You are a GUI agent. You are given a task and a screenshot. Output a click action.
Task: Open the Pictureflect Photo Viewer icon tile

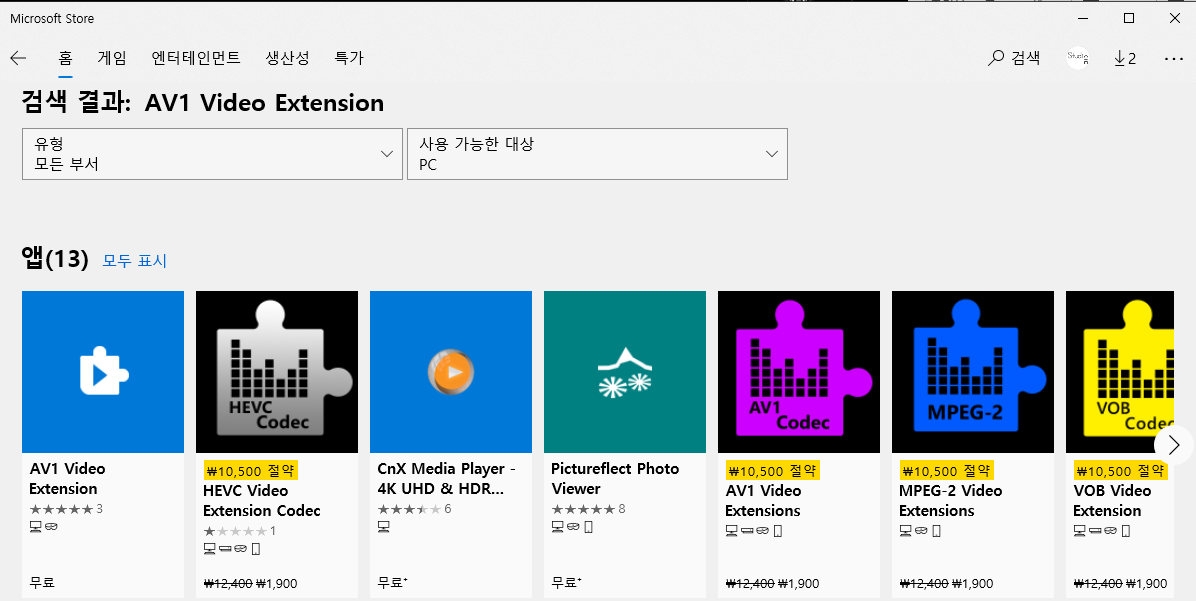pyautogui.click(x=625, y=371)
